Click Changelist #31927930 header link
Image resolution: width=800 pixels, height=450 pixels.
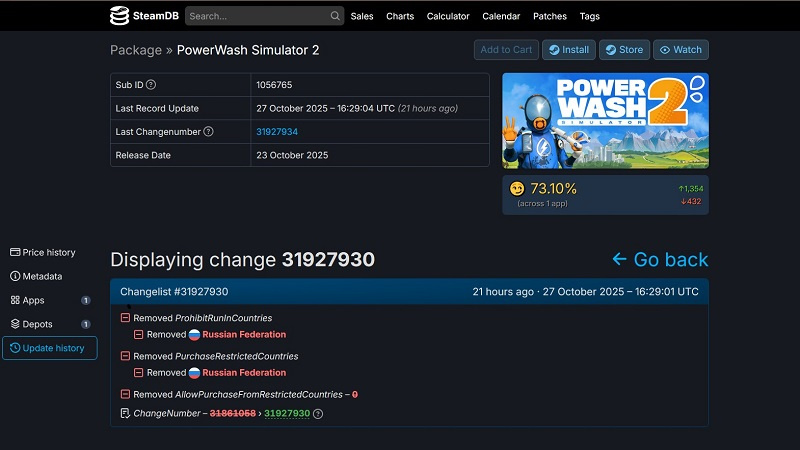(x=174, y=292)
